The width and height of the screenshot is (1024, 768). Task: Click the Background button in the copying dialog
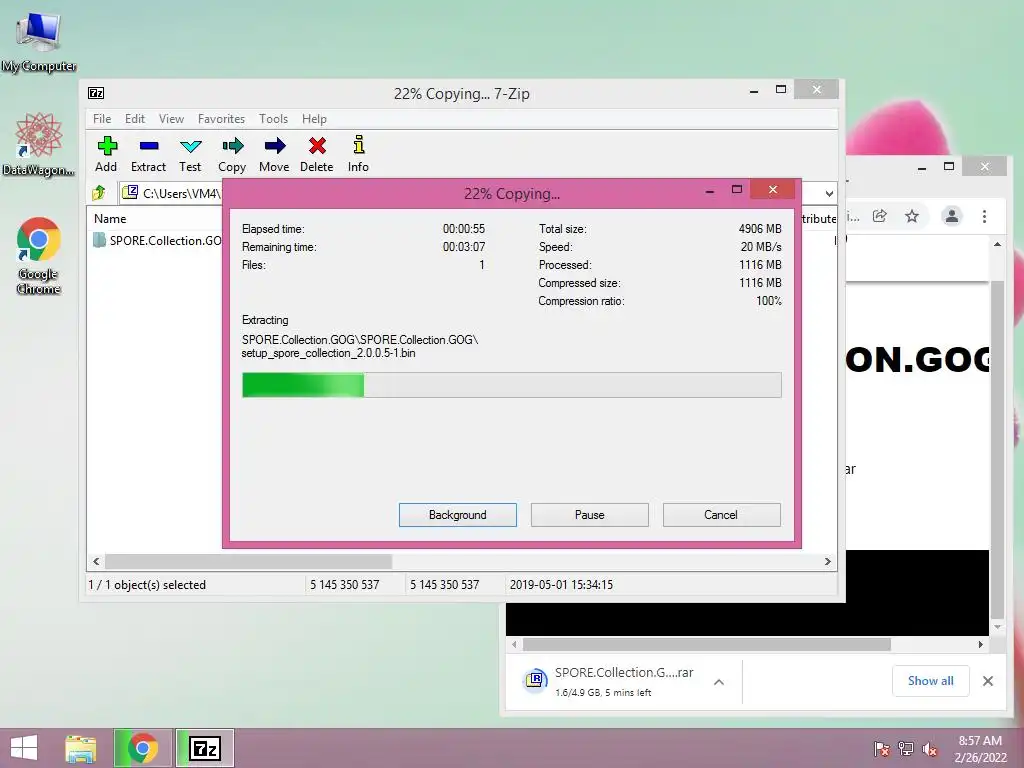point(458,515)
